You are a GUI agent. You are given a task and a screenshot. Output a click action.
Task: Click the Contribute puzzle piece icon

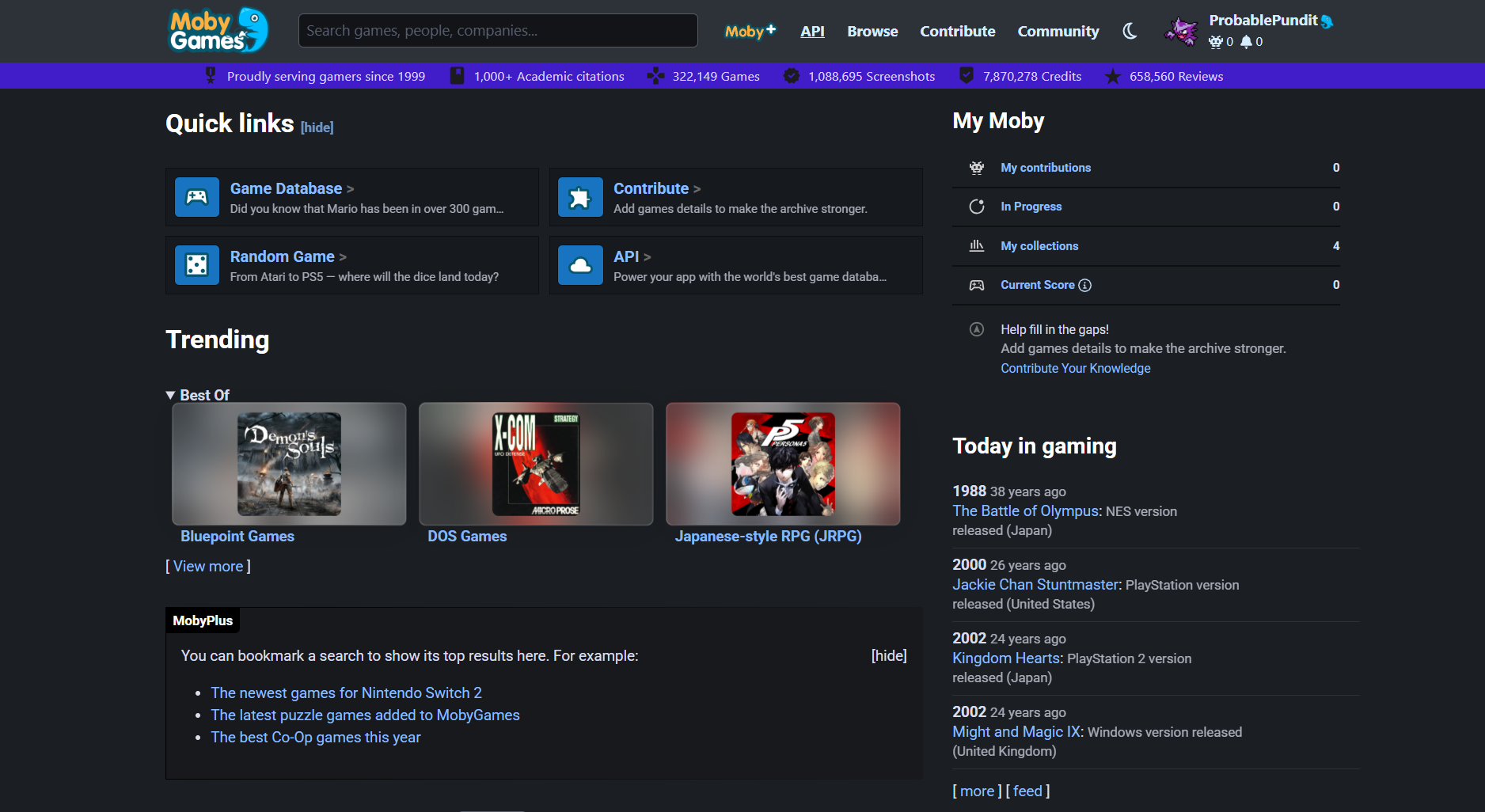pos(580,197)
